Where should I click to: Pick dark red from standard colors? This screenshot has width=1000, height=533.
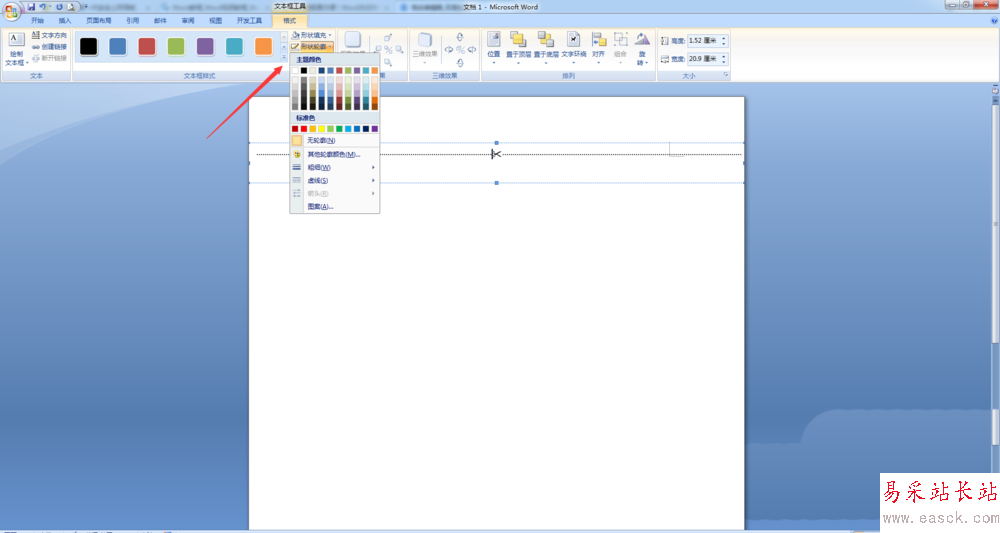pos(295,129)
